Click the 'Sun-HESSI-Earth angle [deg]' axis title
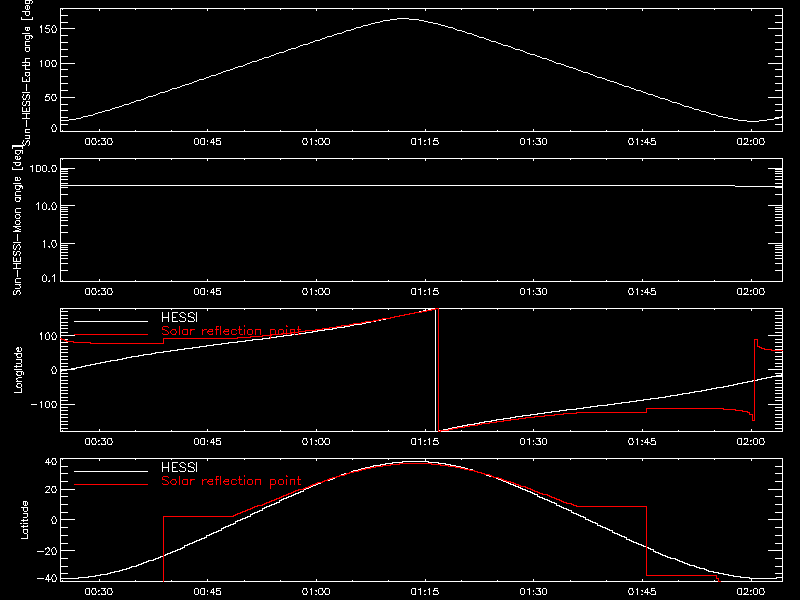The height and width of the screenshot is (600, 800). click(x=27, y=73)
